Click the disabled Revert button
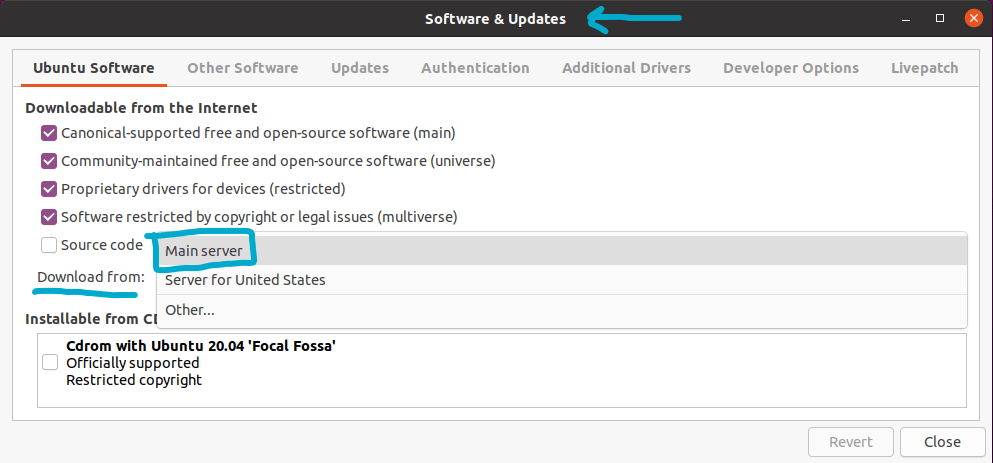 [851, 442]
